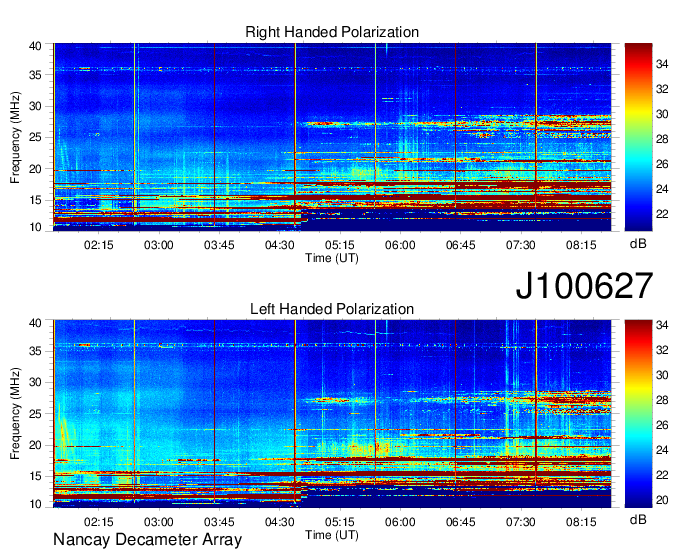
Task: Click the 03:45 tick on top time axis
Action: click(219, 245)
